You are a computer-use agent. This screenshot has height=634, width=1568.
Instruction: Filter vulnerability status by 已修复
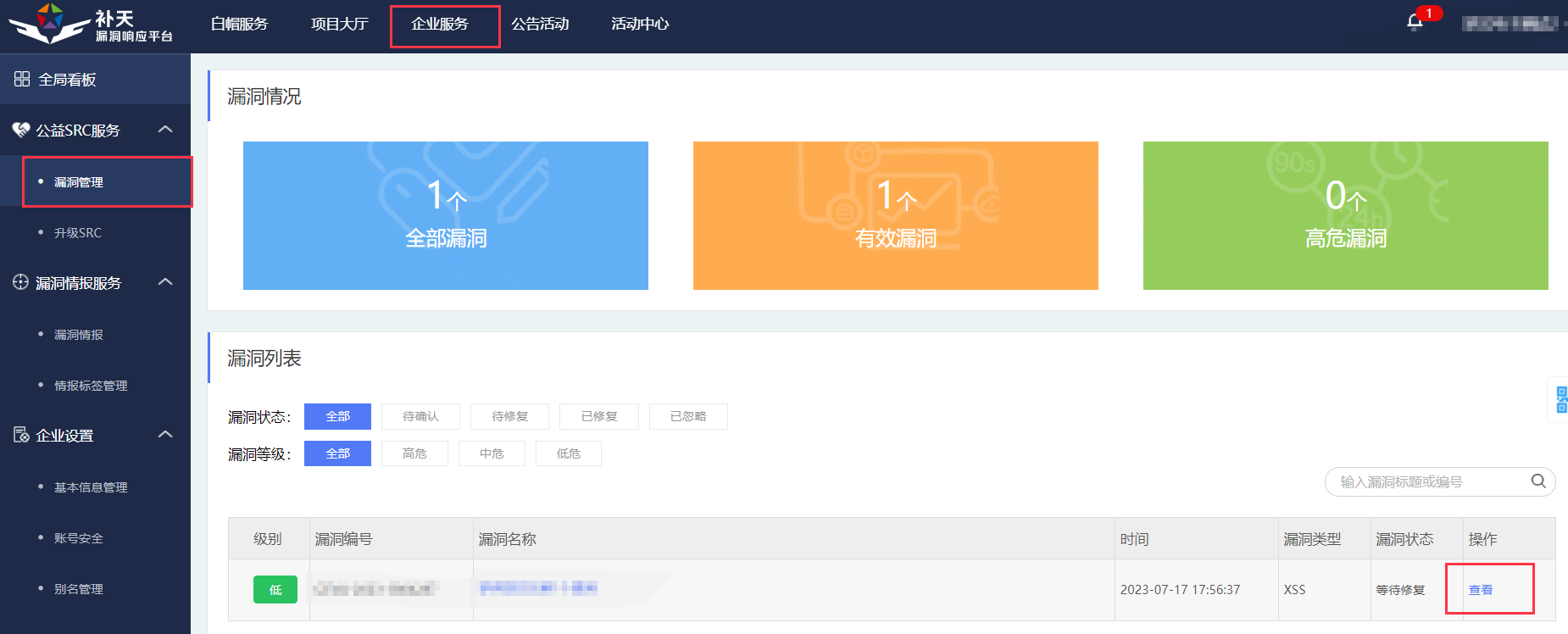coord(599,416)
